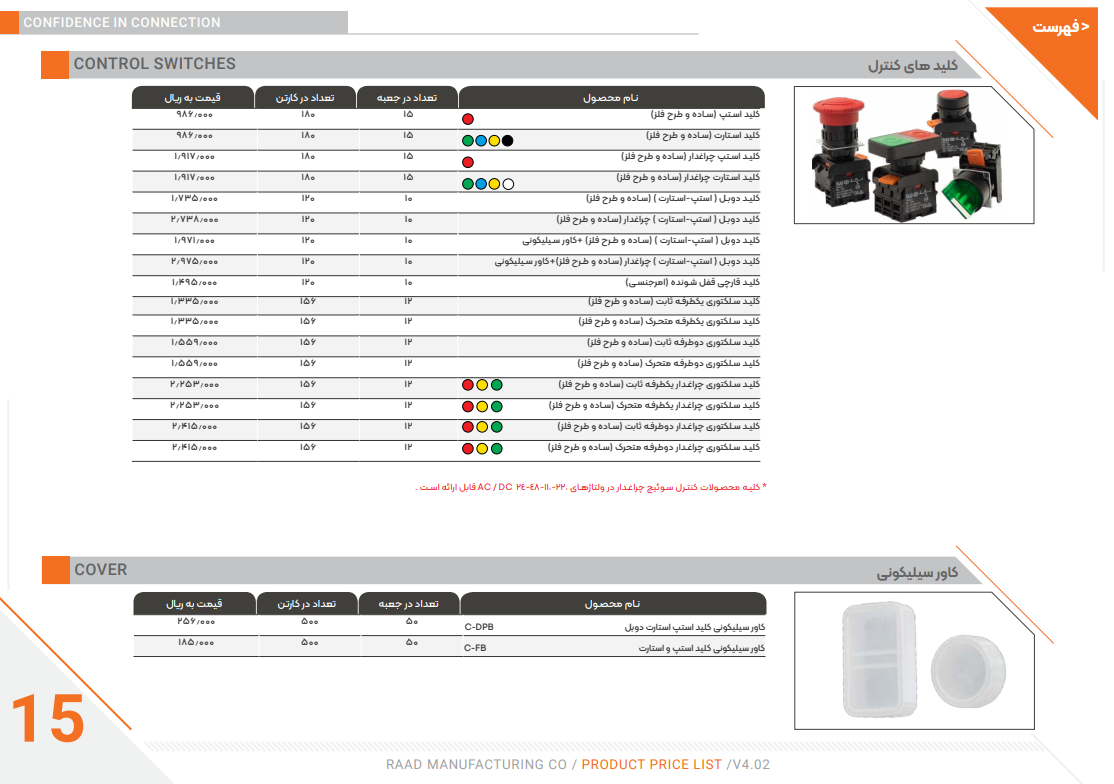Click the red dot in the first stop switch row
The image size is (1114, 784).
pyautogui.click(x=467, y=119)
